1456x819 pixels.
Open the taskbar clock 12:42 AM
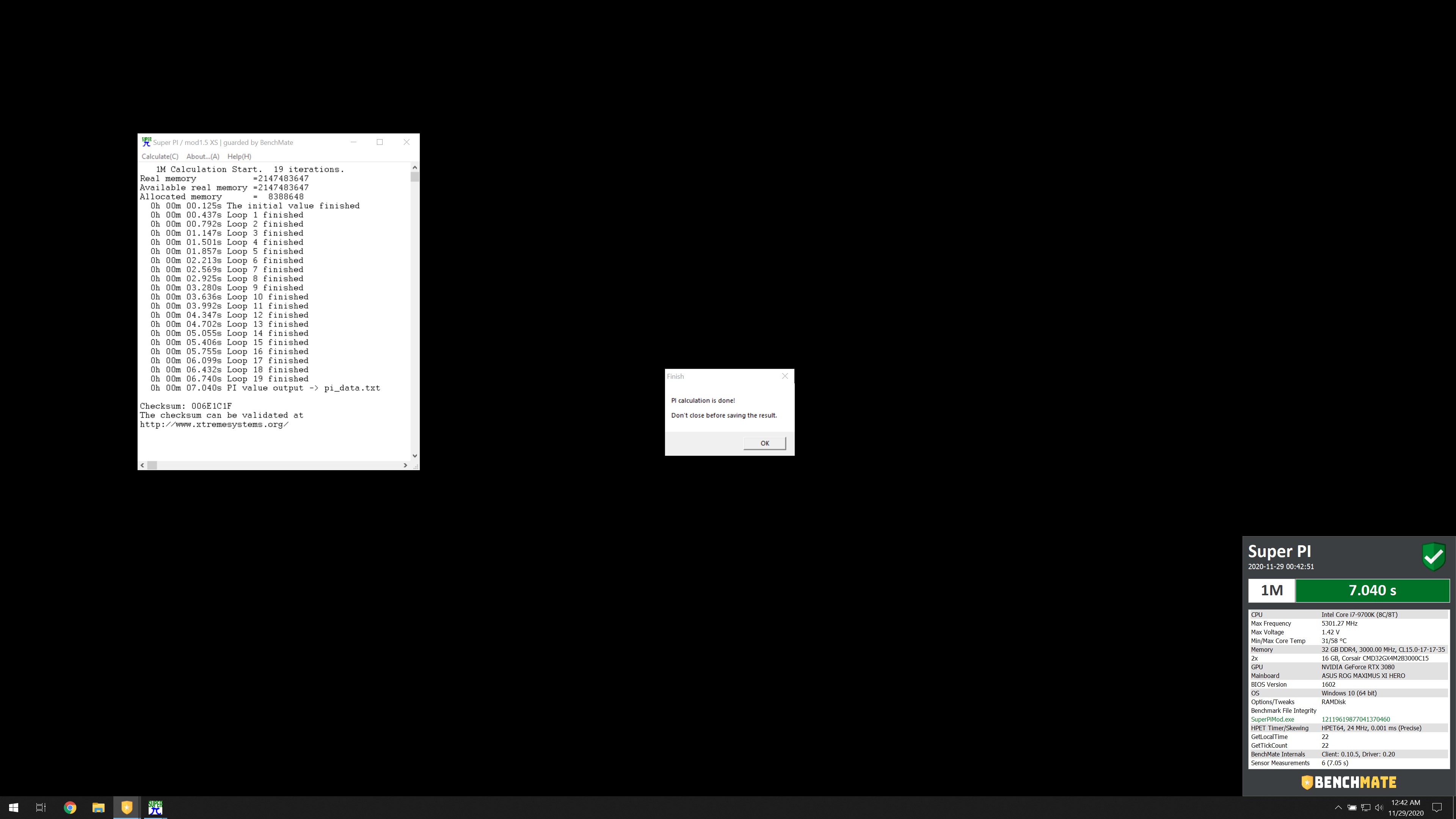1406,808
